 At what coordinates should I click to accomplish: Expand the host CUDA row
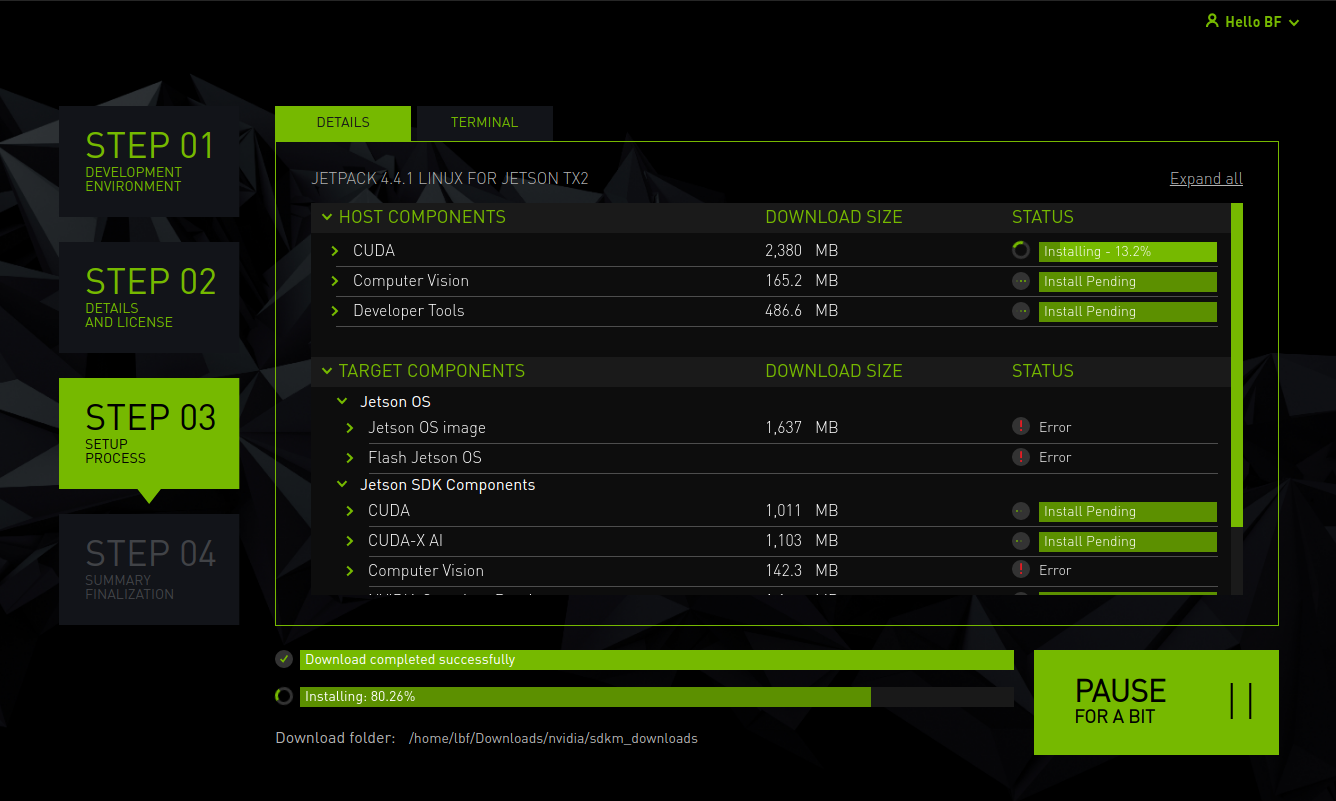coord(335,251)
